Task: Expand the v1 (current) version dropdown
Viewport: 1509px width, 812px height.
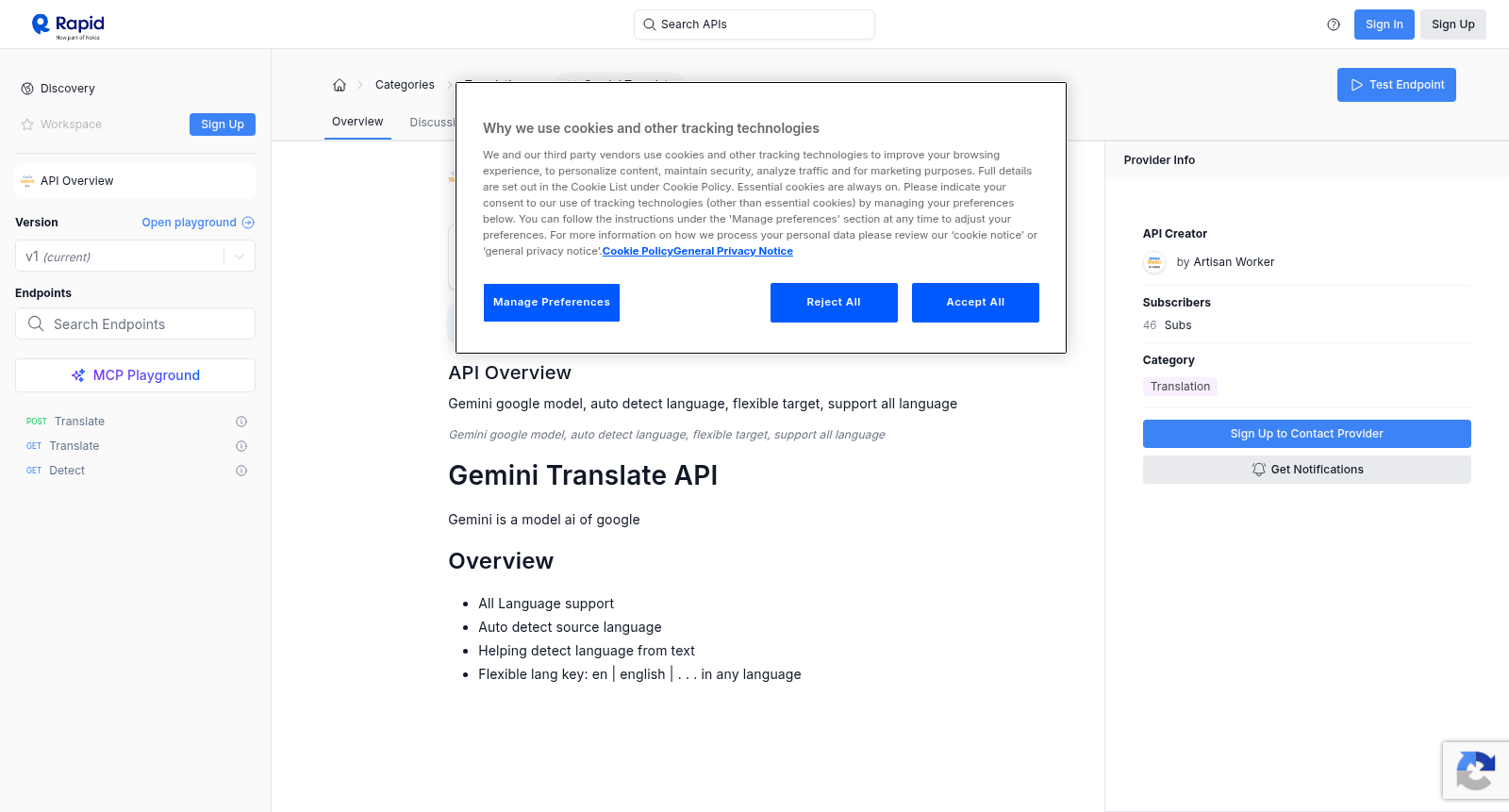Action: [x=240, y=257]
